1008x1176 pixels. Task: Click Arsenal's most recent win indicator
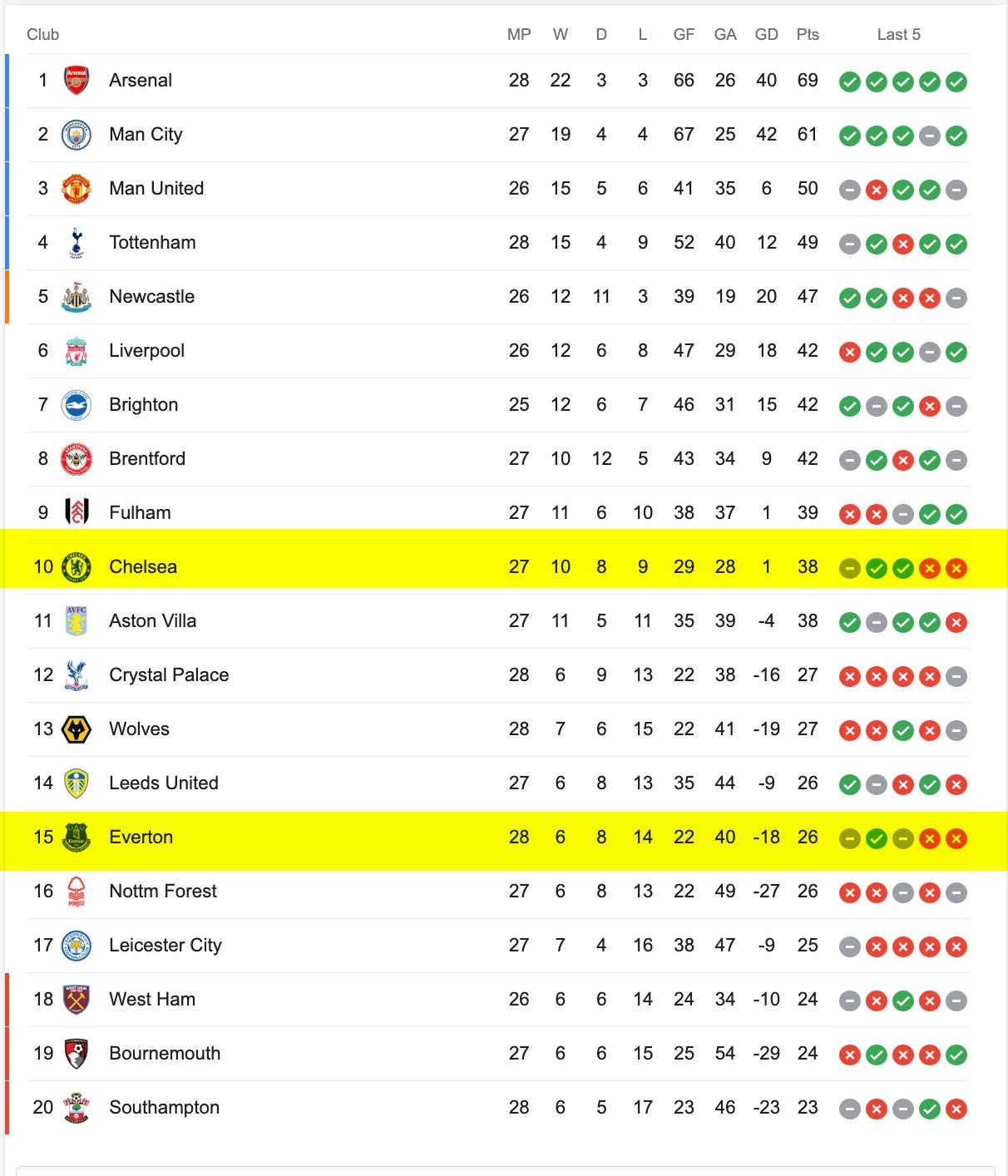956,82
